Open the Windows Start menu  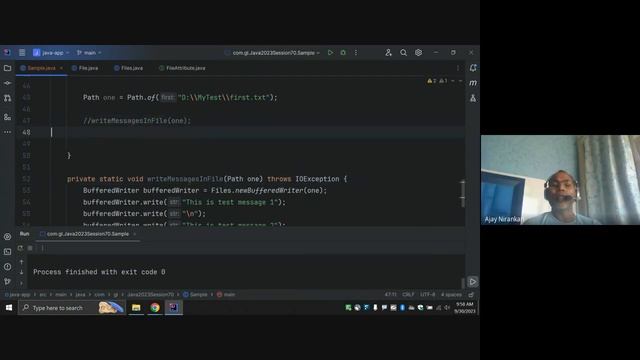[x=9, y=308]
